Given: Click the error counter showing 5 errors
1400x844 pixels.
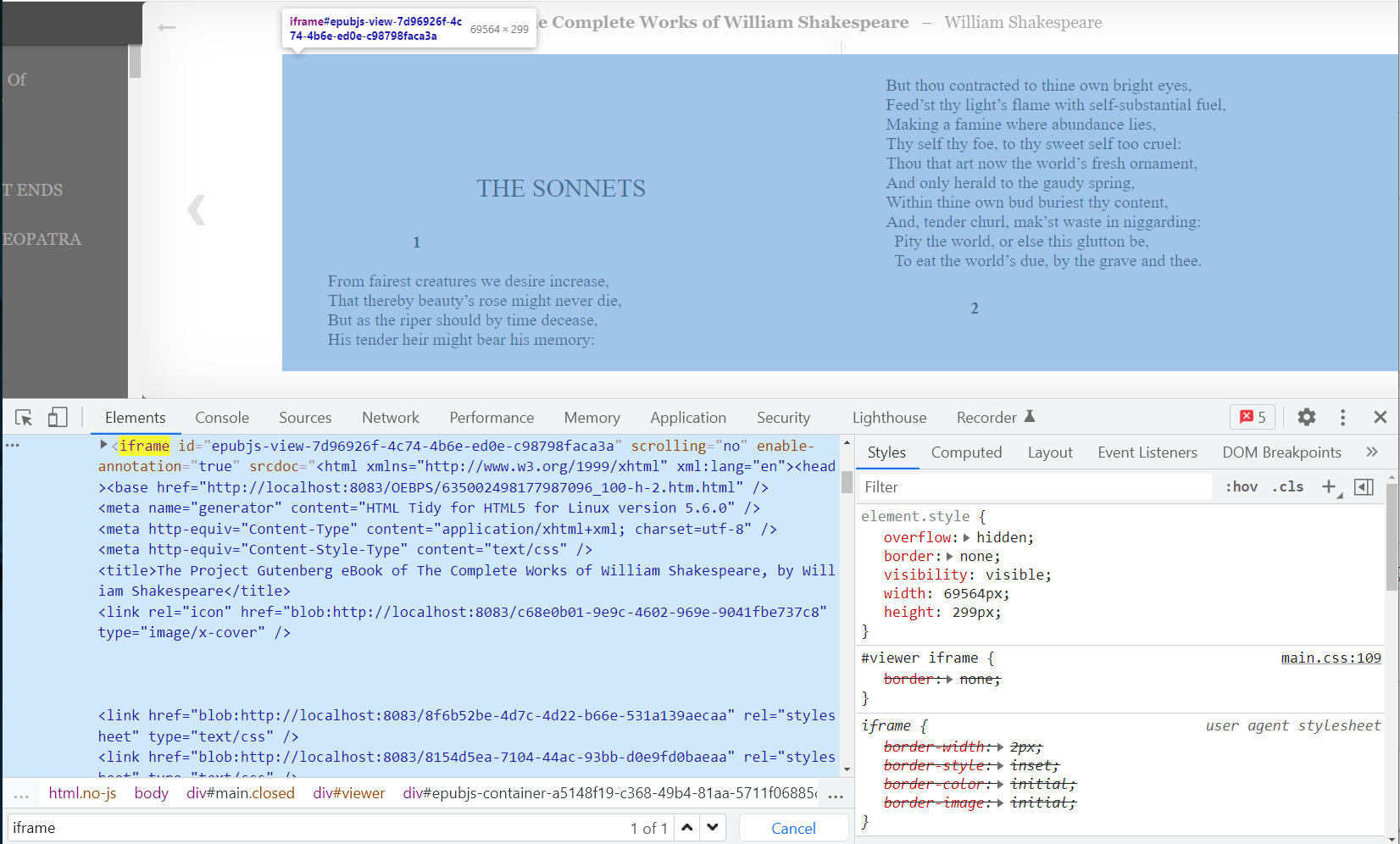Looking at the screenshot, I should [x=1253, y=417].
